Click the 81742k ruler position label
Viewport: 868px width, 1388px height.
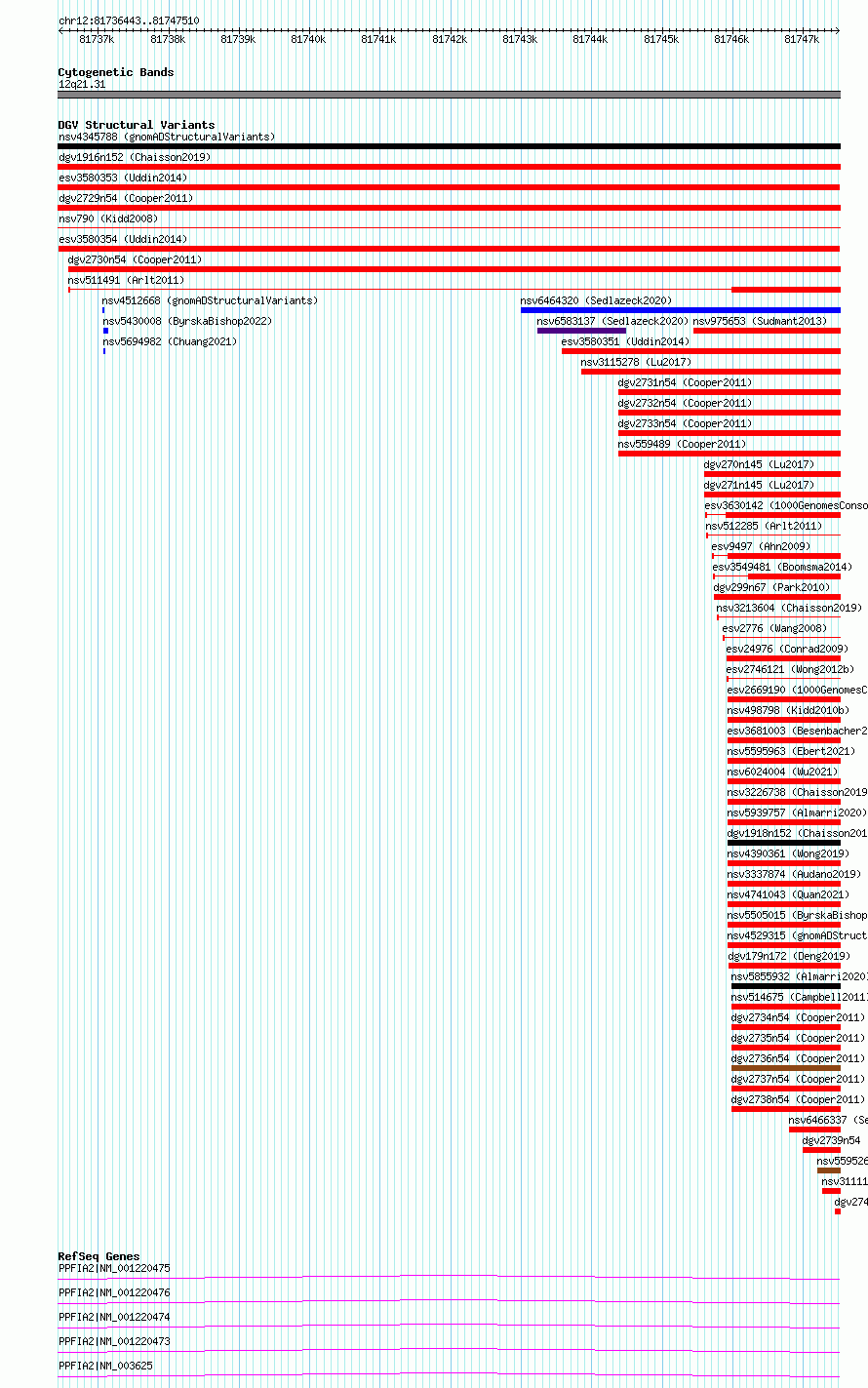pyautogui.click(x=450, y=39)
